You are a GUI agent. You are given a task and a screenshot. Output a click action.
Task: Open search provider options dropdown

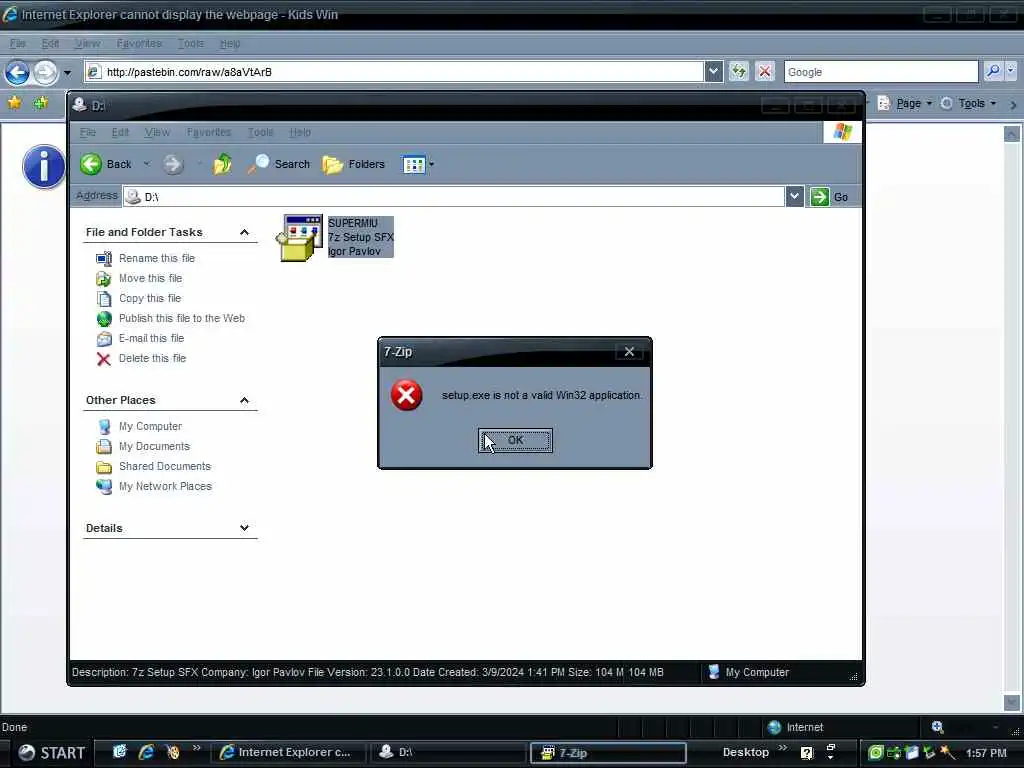(1011, 71)
